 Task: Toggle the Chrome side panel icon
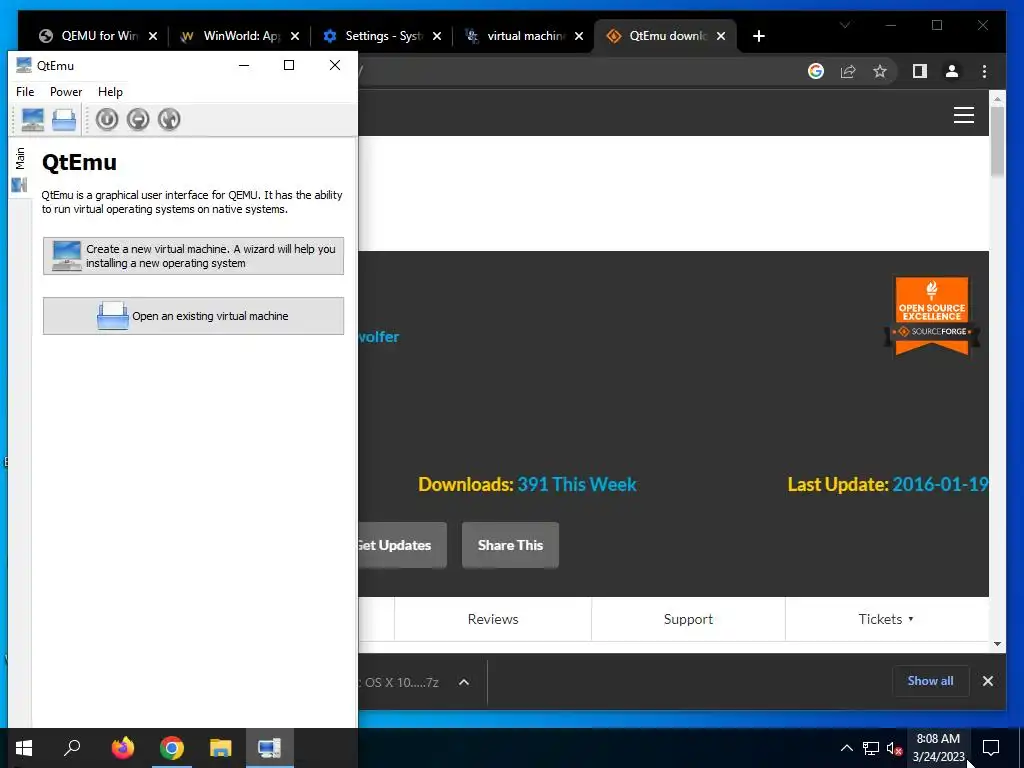tap(920, 71)
